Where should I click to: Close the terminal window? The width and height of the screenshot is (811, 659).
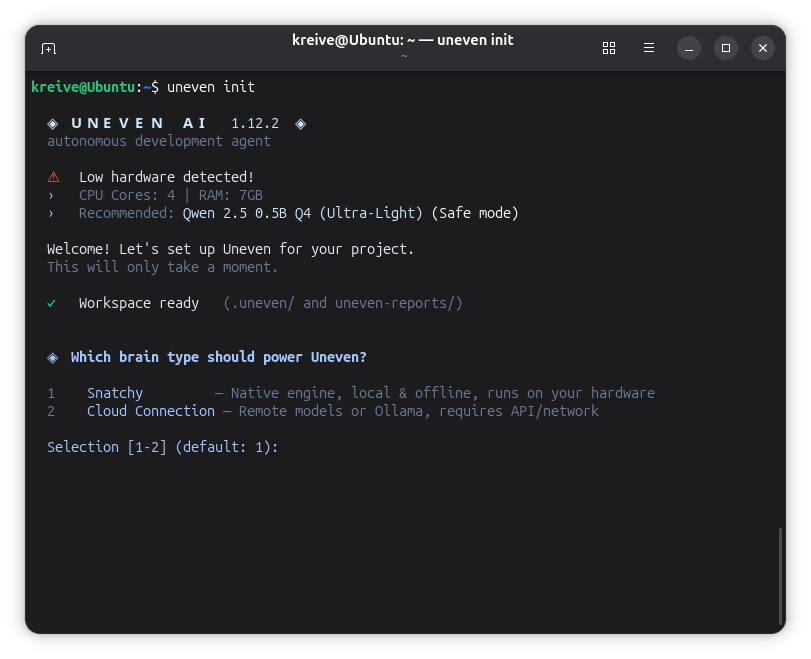(762, 48)
